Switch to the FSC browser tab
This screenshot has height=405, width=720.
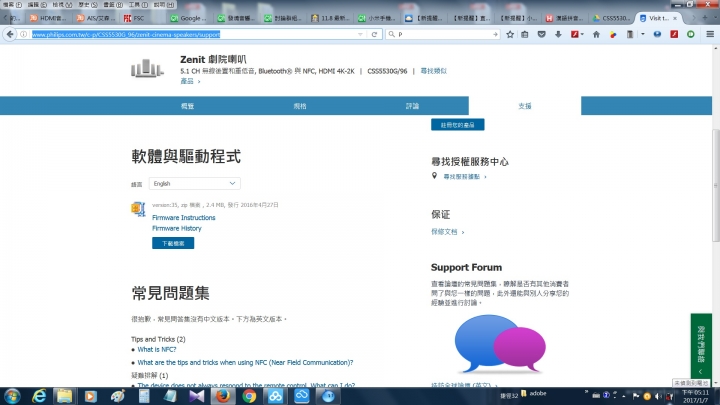141,18
